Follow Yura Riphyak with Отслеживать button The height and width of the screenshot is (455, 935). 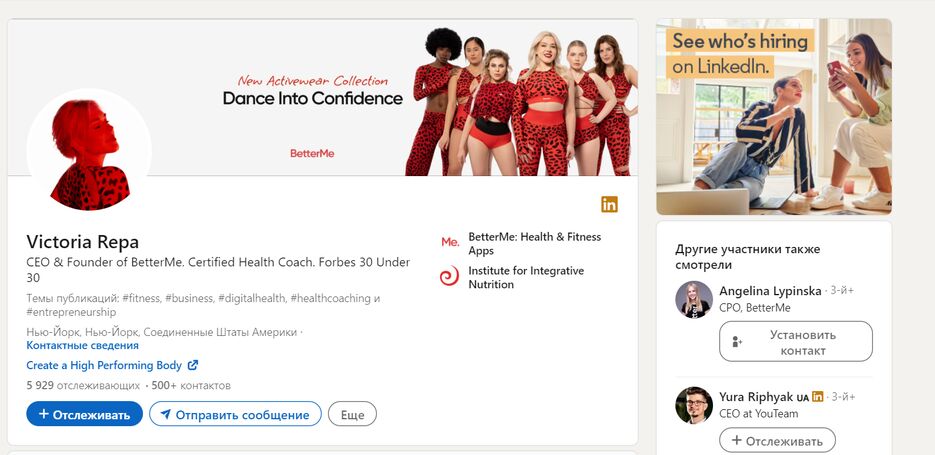coord(777,440)
